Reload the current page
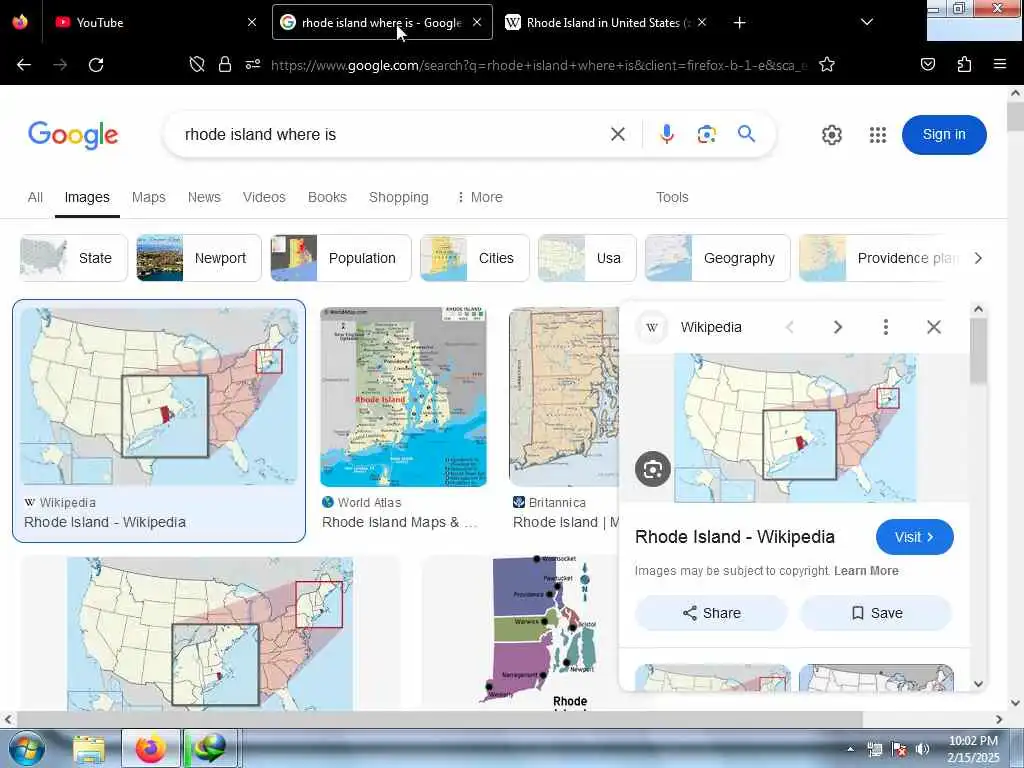Image resolution: width=1024 pixels, height=768 pixels. point(96,65)
